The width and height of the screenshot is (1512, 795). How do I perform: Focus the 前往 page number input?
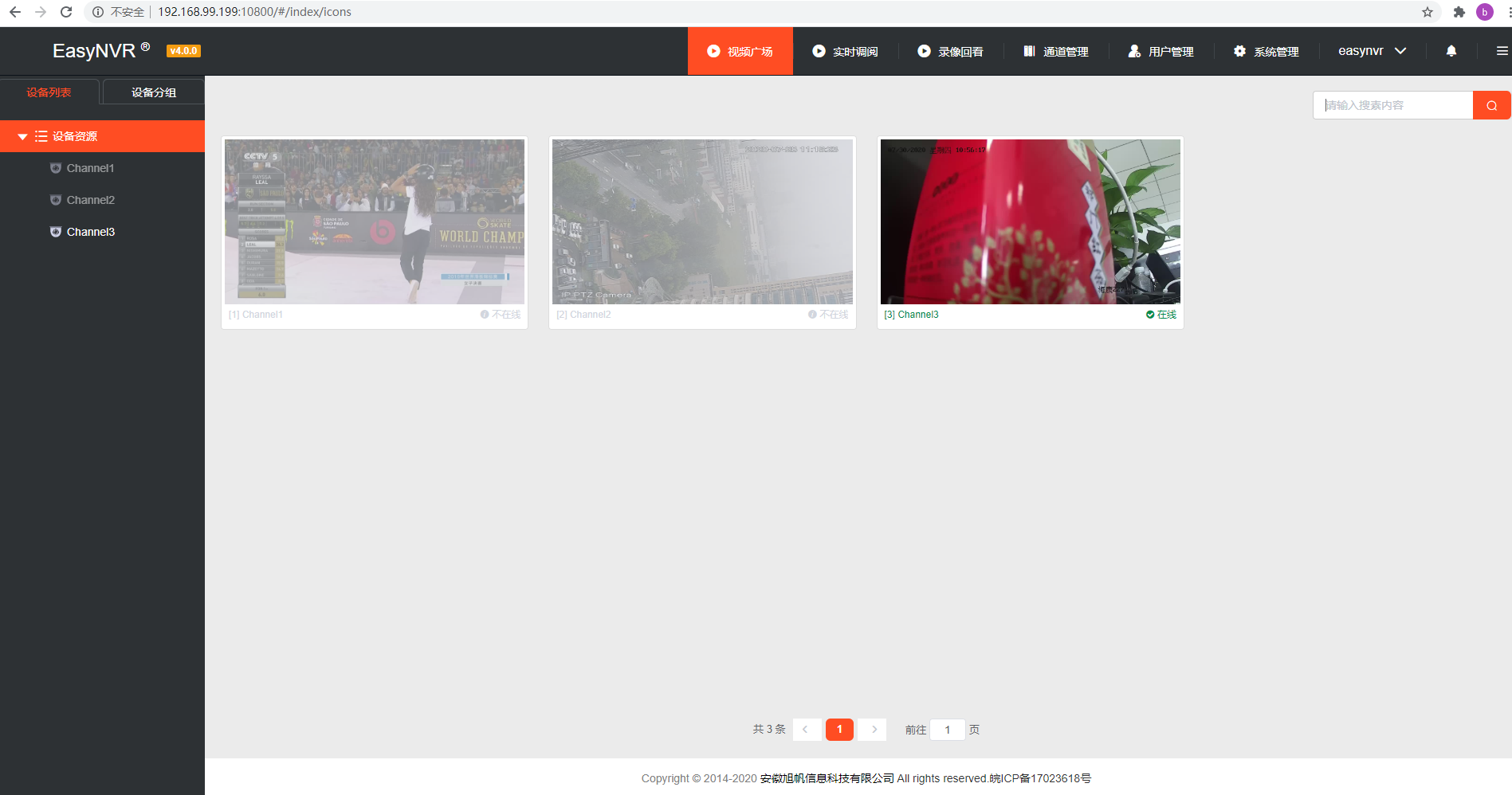click(948, 730)
